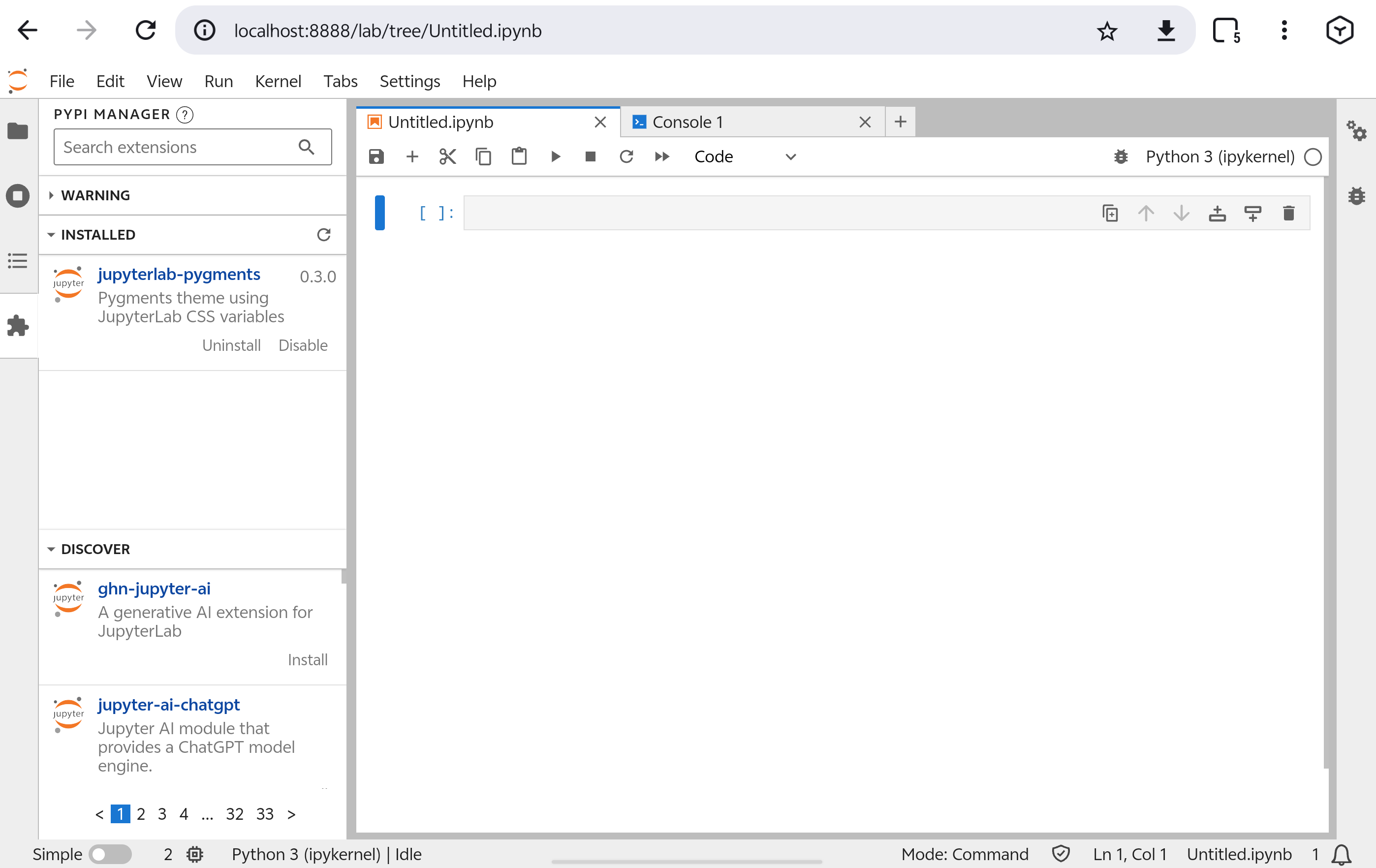
Task: Refresh the installed extensions list
Action: coord(323,235)
